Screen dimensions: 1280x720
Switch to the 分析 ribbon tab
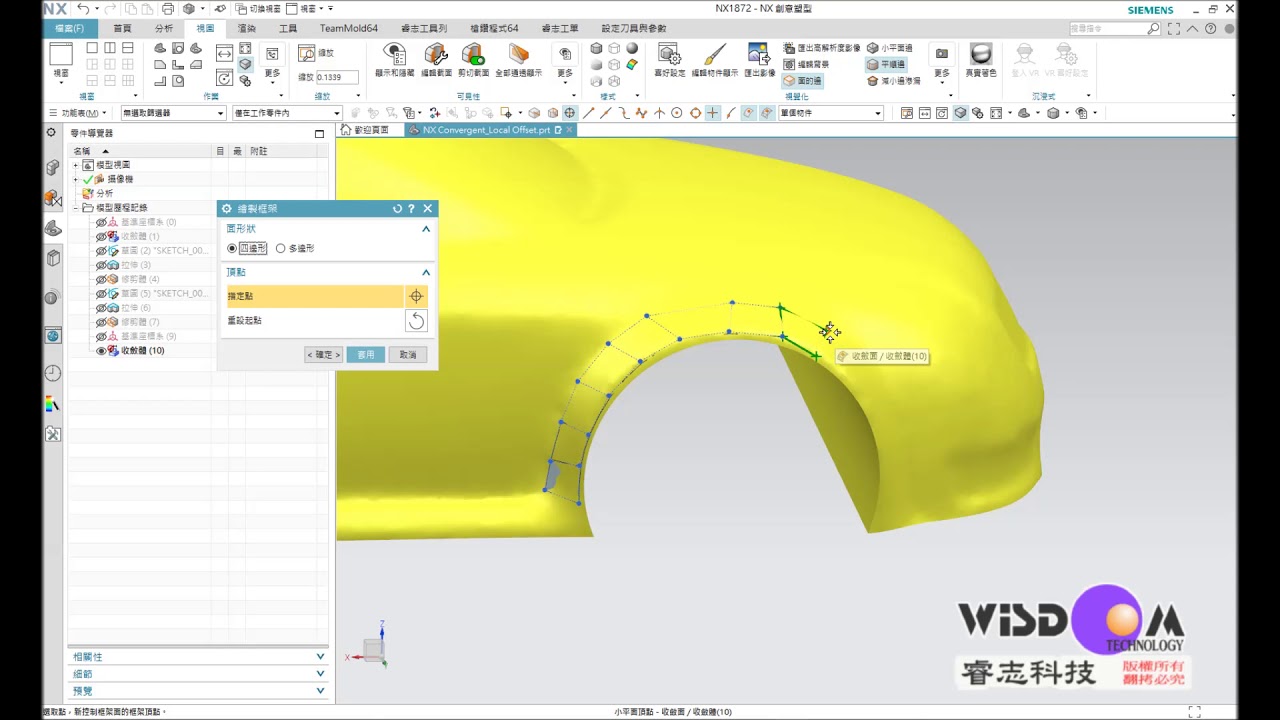click(x=164, y=28)
